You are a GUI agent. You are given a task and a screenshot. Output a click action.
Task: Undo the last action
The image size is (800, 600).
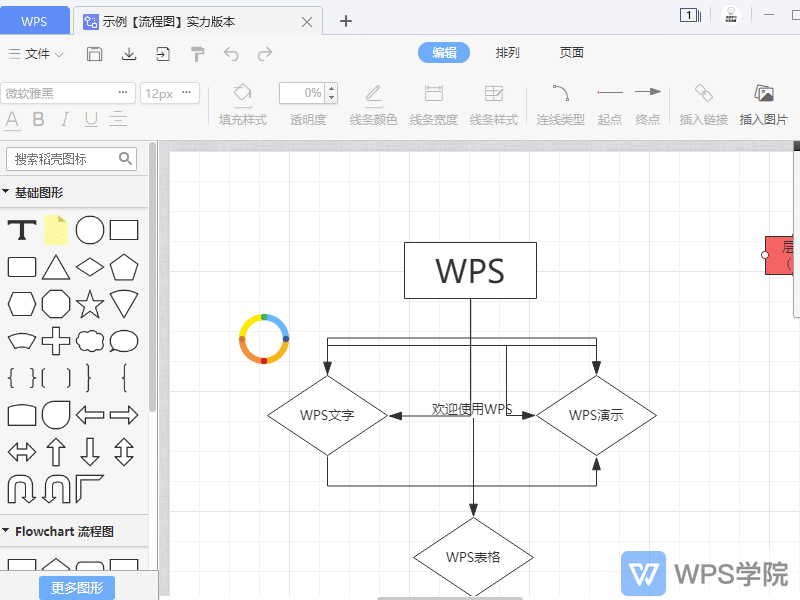231,54
